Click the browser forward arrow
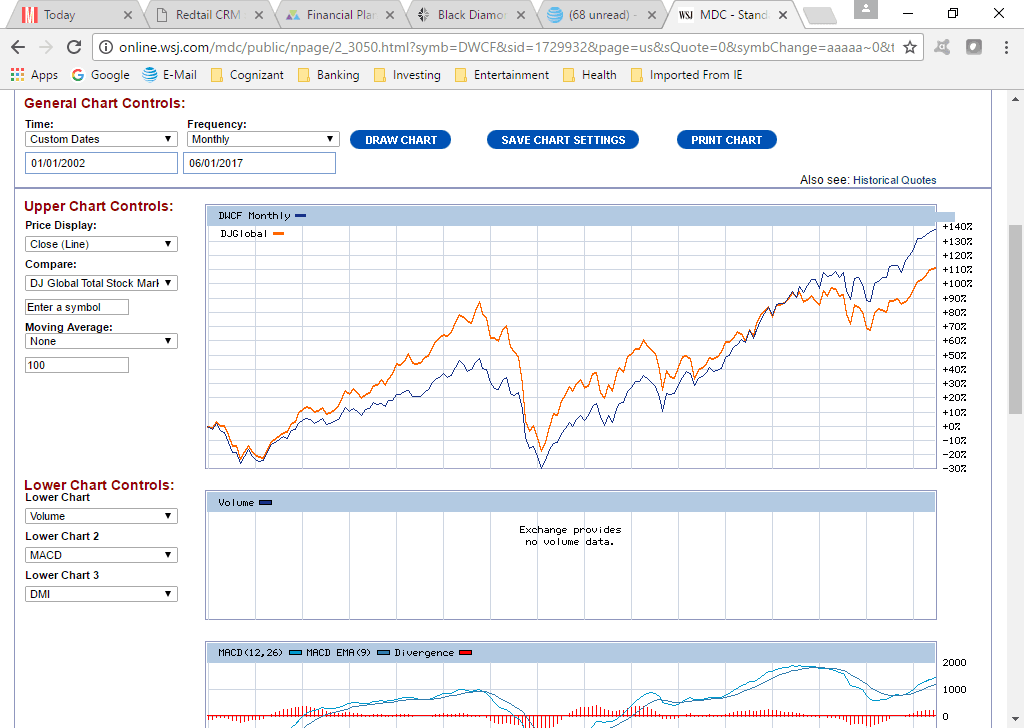 point(46,47)
